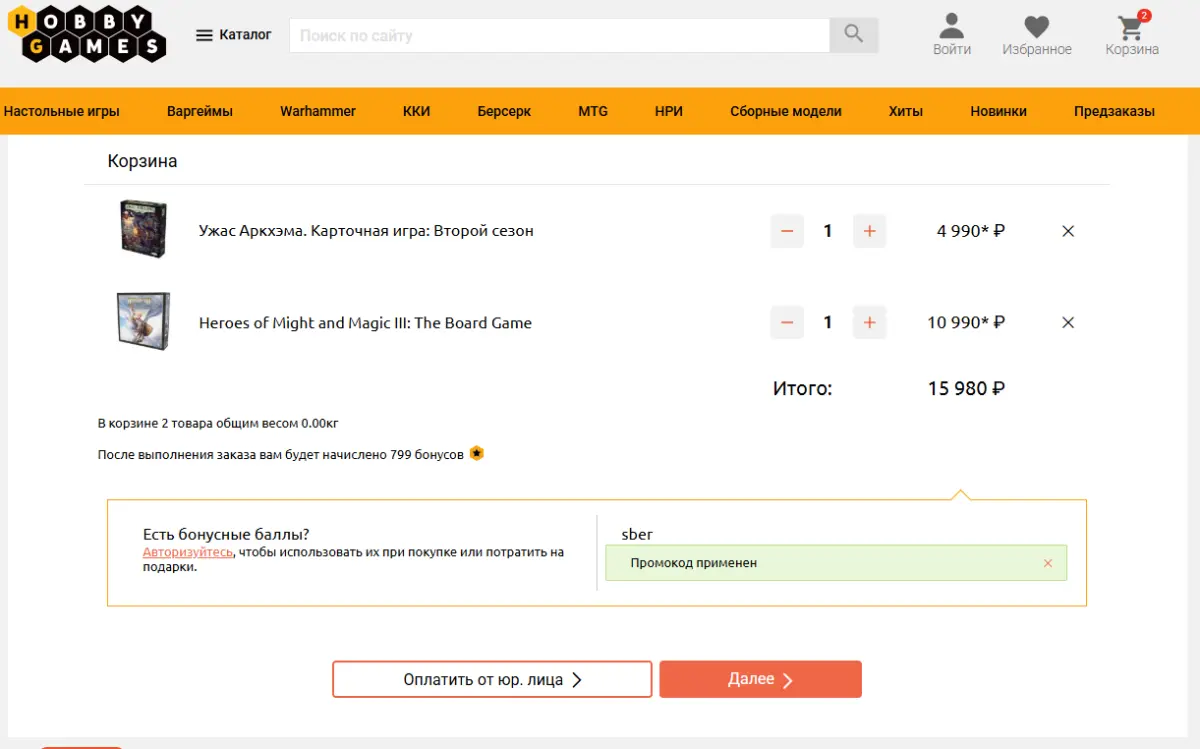Image resolution: width=1200 pixels, height=749 pixels.
Task: Open ККИ category
Action: [x=417, y=111]
